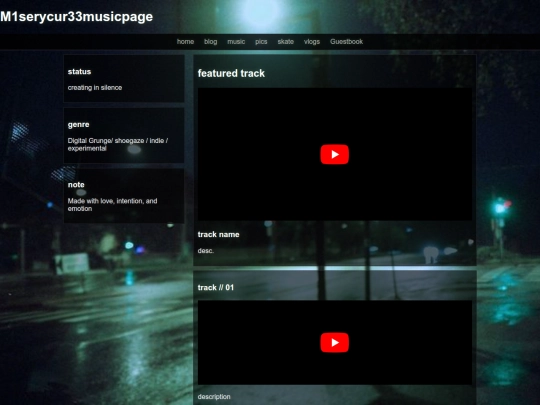Click the 'track // 01' heading
This screenshot has height=405, width=540.
click(216, 288)
